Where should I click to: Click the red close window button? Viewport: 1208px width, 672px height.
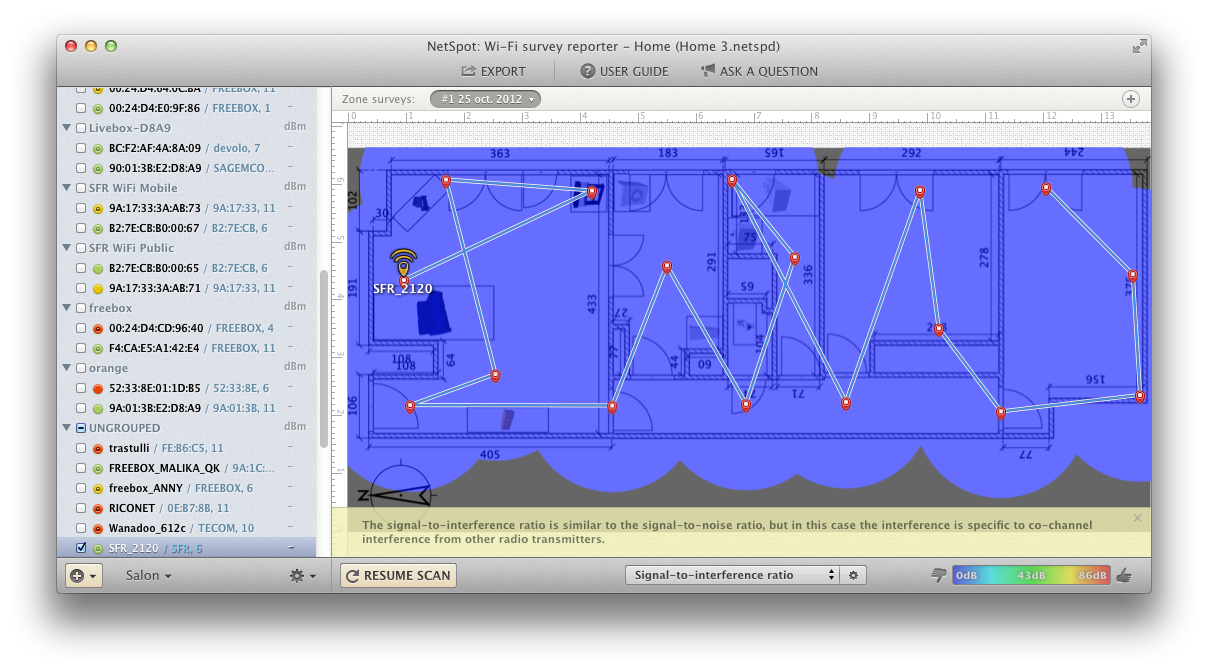pyautogui.click(x=71, y=46)
